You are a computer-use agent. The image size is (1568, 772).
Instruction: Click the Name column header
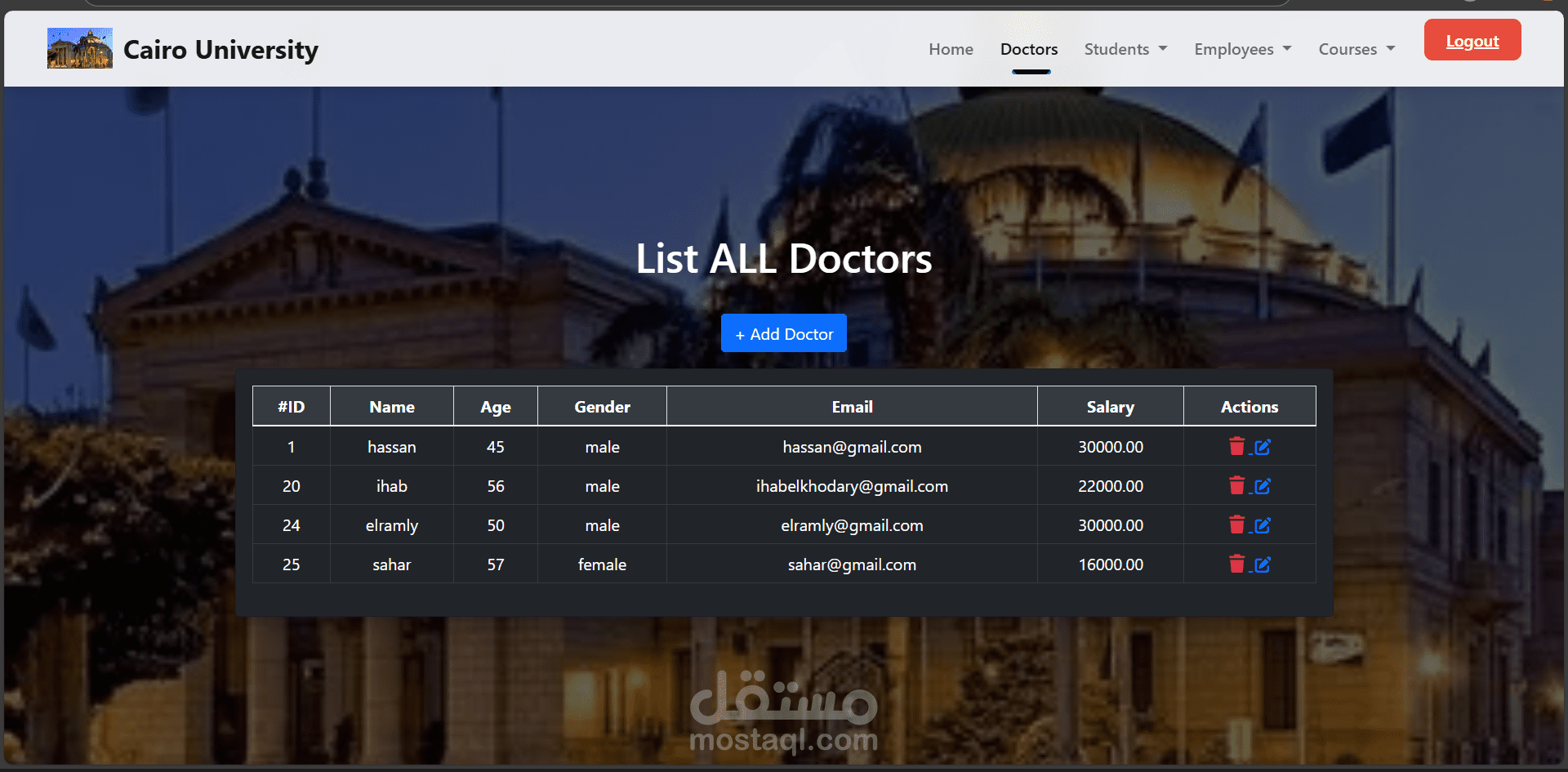[392, 406]
